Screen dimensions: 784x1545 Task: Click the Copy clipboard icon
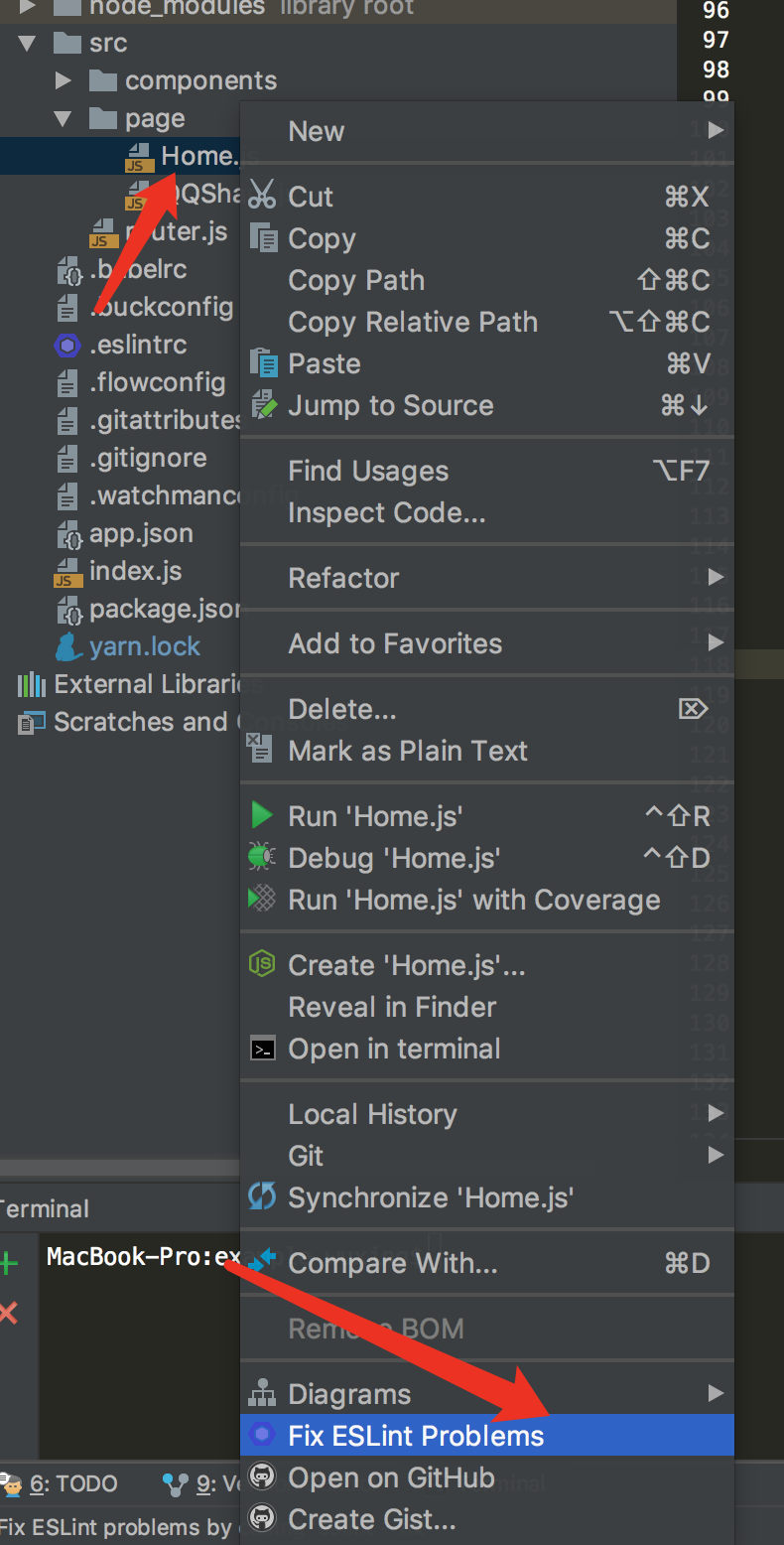(x=263, y=238)
